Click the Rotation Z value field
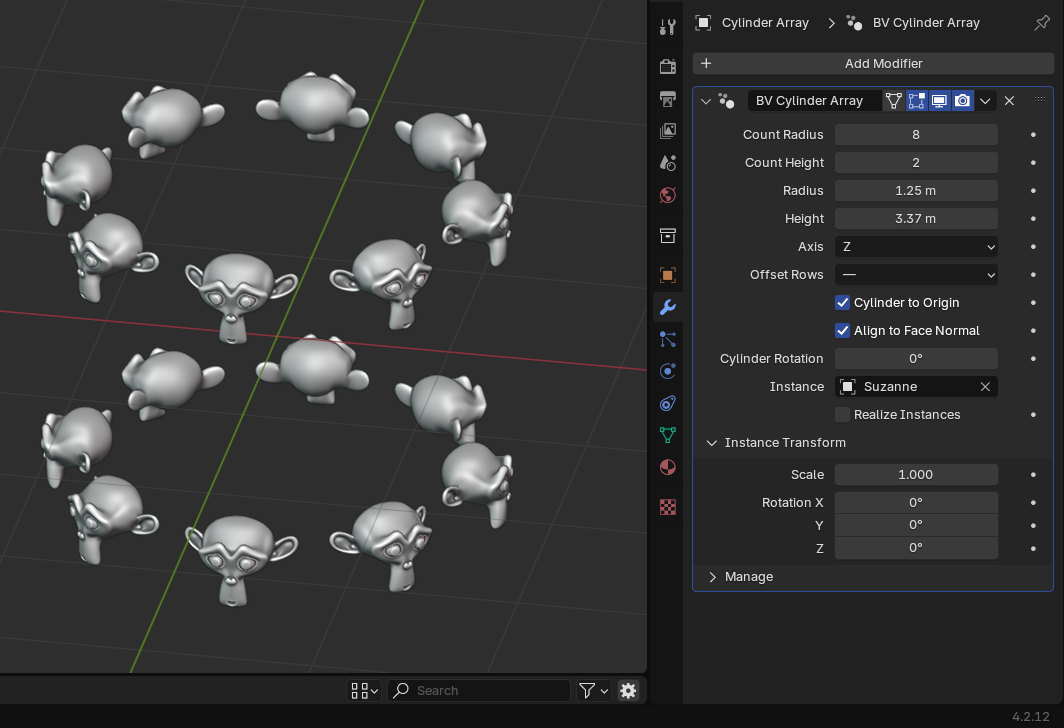Viewport: 1064px width, 728px height. (x=916, y=548)
